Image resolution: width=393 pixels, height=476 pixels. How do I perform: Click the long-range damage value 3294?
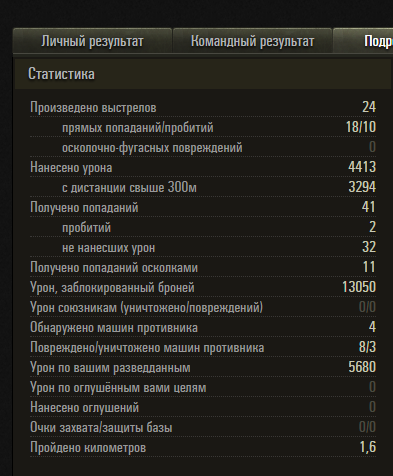(362, 187)
